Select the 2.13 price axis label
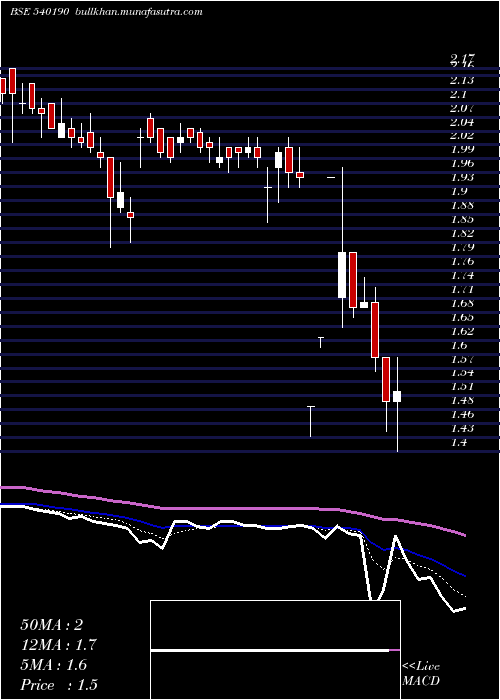 click(x=462, y=80)
